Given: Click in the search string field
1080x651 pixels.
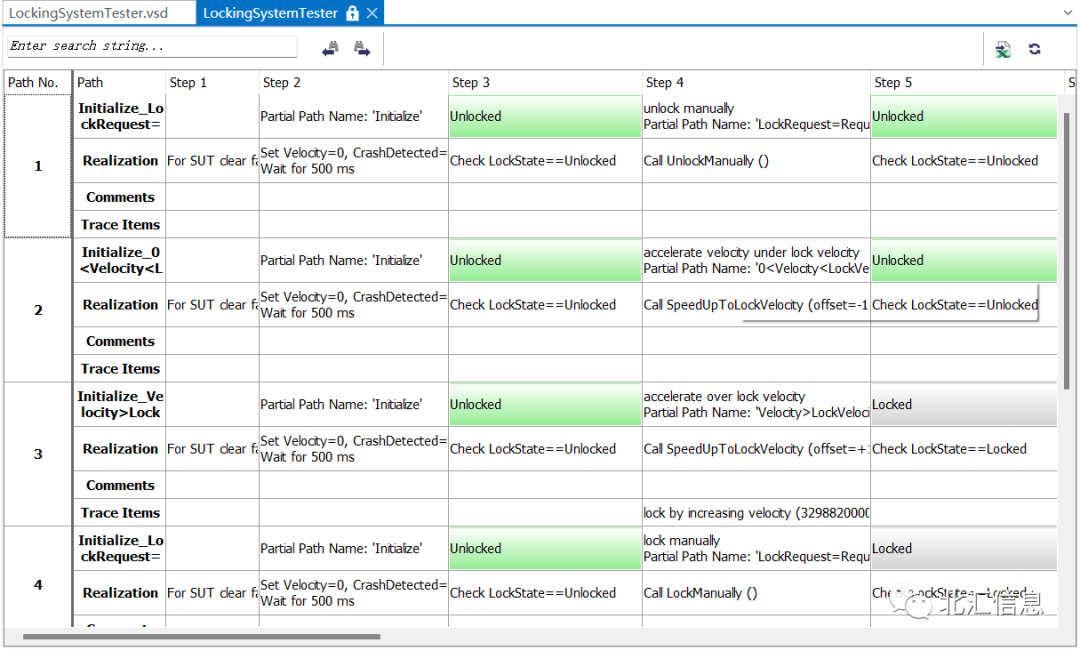Looking at the screenshot, I should point(152,47).
